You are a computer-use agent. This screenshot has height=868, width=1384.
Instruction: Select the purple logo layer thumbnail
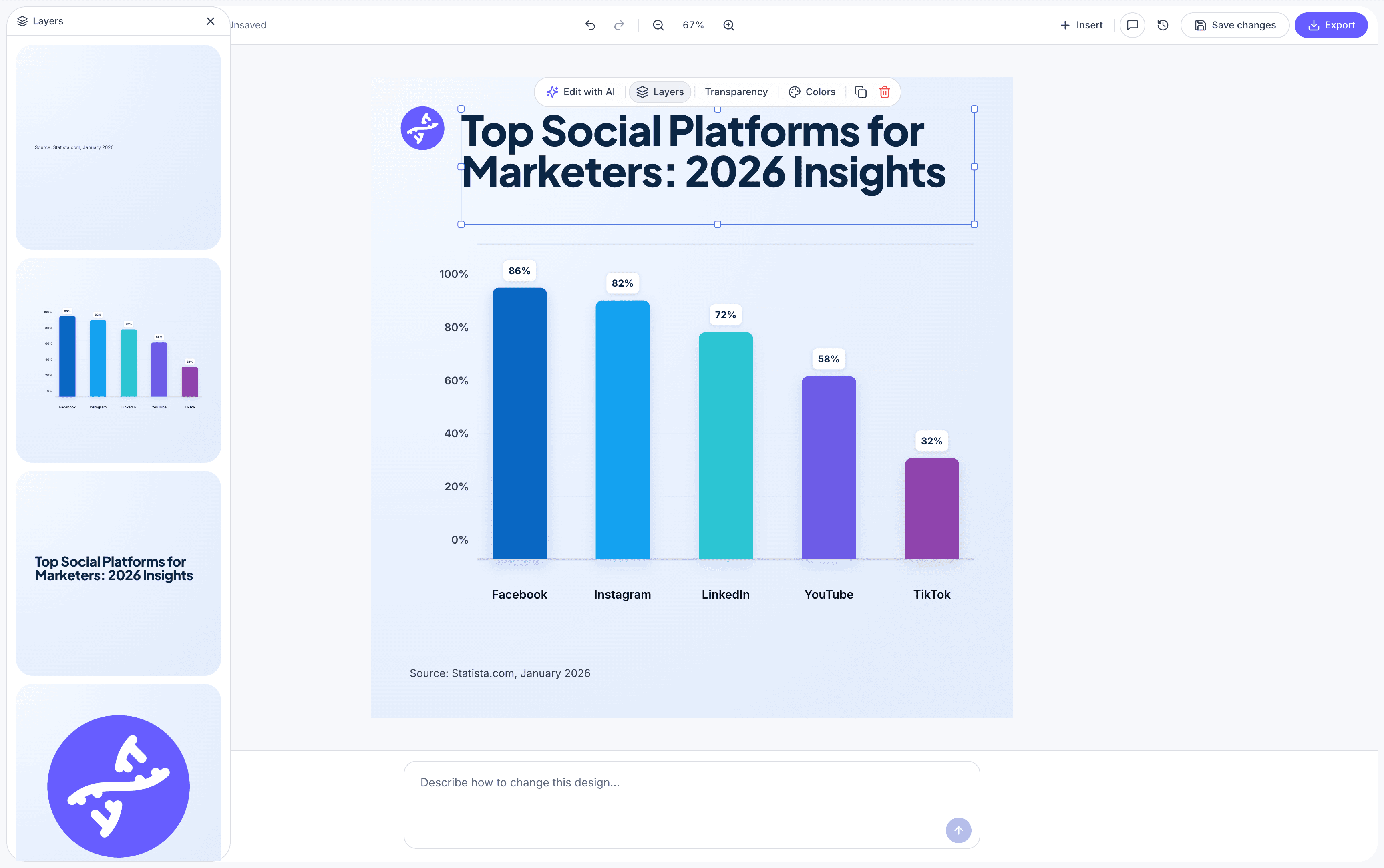point(118,772)
